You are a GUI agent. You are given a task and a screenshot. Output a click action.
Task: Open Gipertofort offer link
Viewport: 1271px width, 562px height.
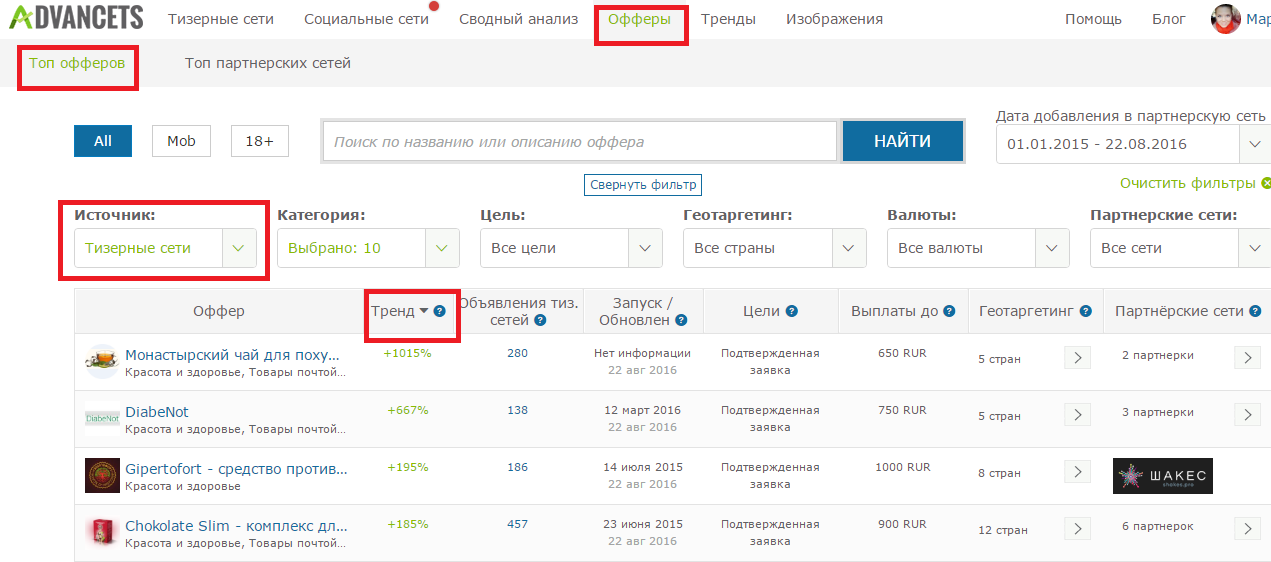coord(236,469)
